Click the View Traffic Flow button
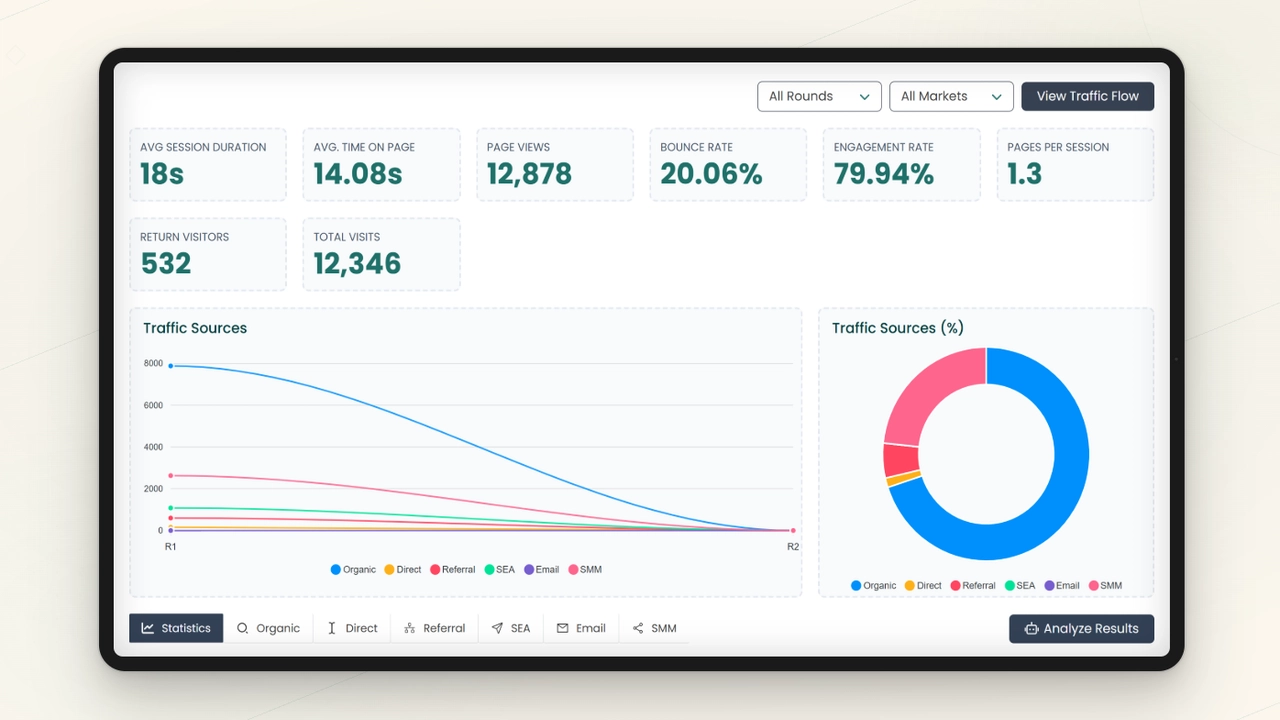 click(1087, 96)
